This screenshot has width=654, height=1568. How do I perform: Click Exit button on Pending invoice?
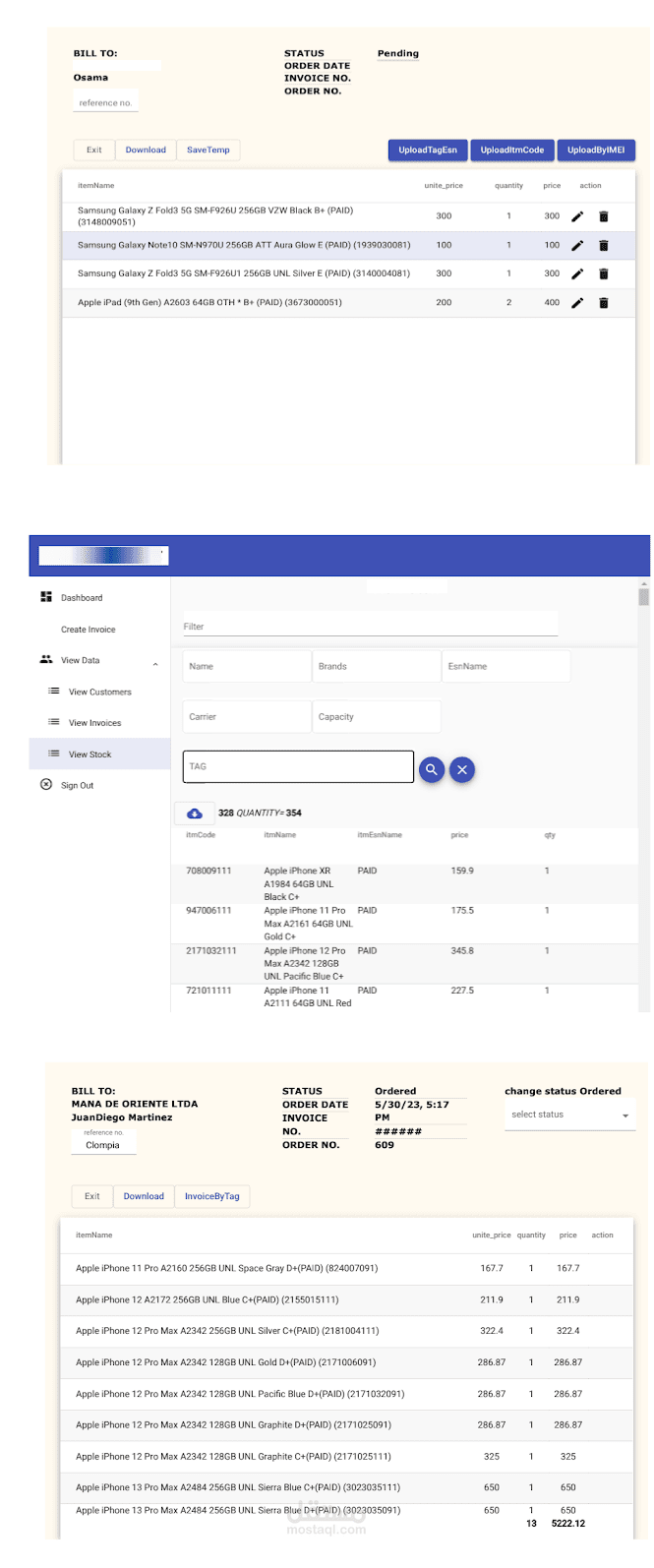(x=94, y=151)
